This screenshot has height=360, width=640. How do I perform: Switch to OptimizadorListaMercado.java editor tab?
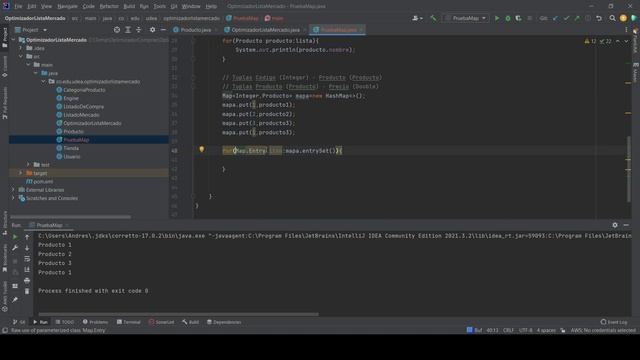[x=265, y=30]
